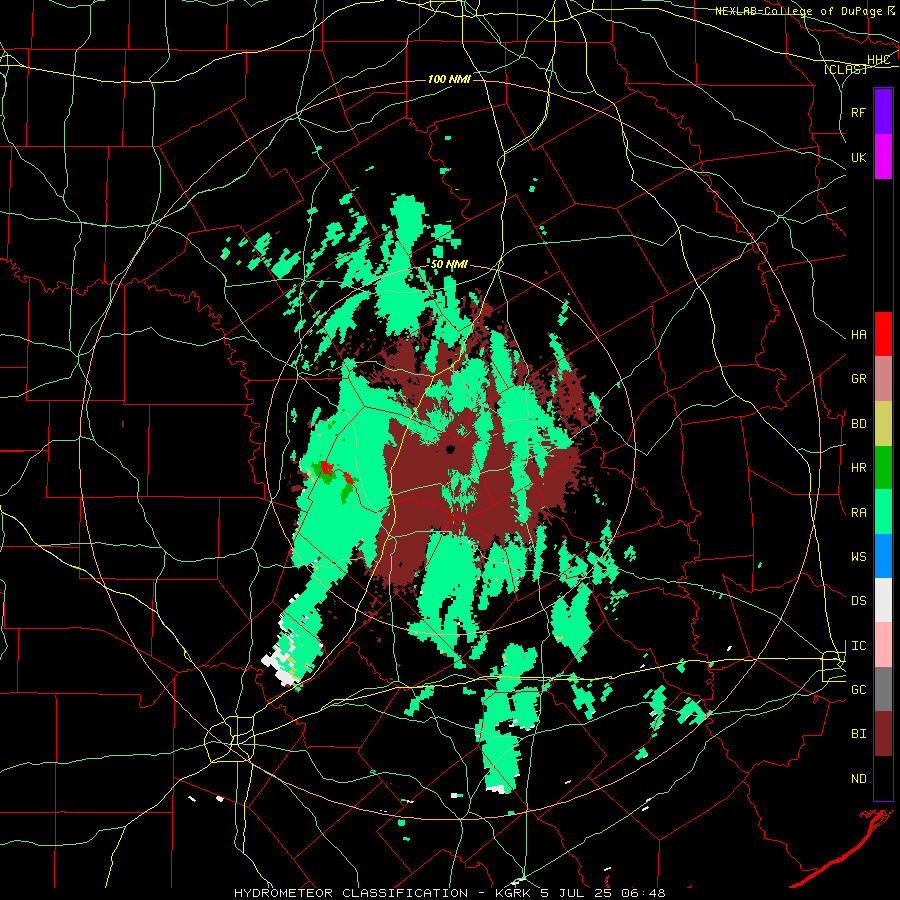Image resolution: width=900 pixels, height=900 pixels.
Task: Click the UK magenta legend swatch
Action: (883, 156)
